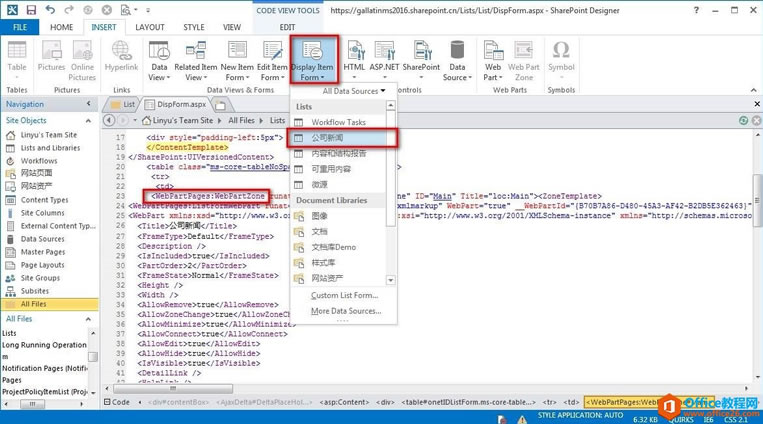Select 公司新闻 from the Lists menu
Image resolution: width=763 pixels, height=424 pixels.
pos(333,137)
